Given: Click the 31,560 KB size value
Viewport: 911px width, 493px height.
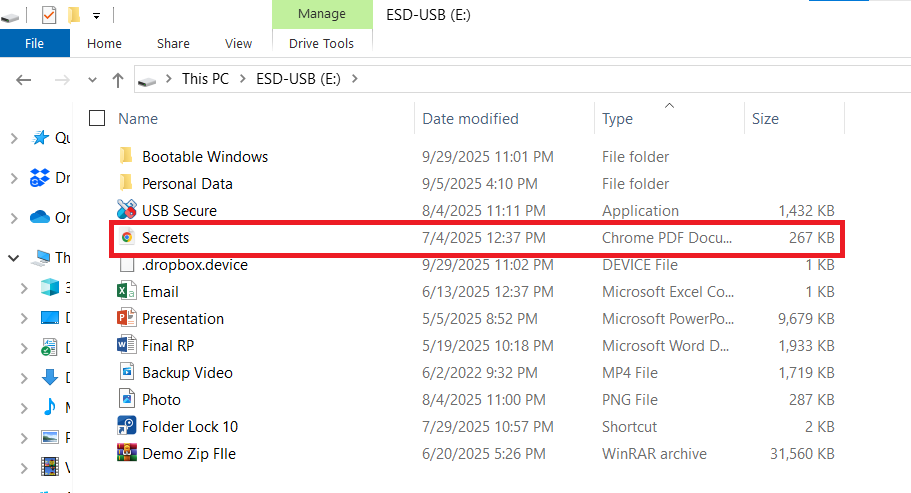Looking at the screenshot, I should click(x=802, y=454).
